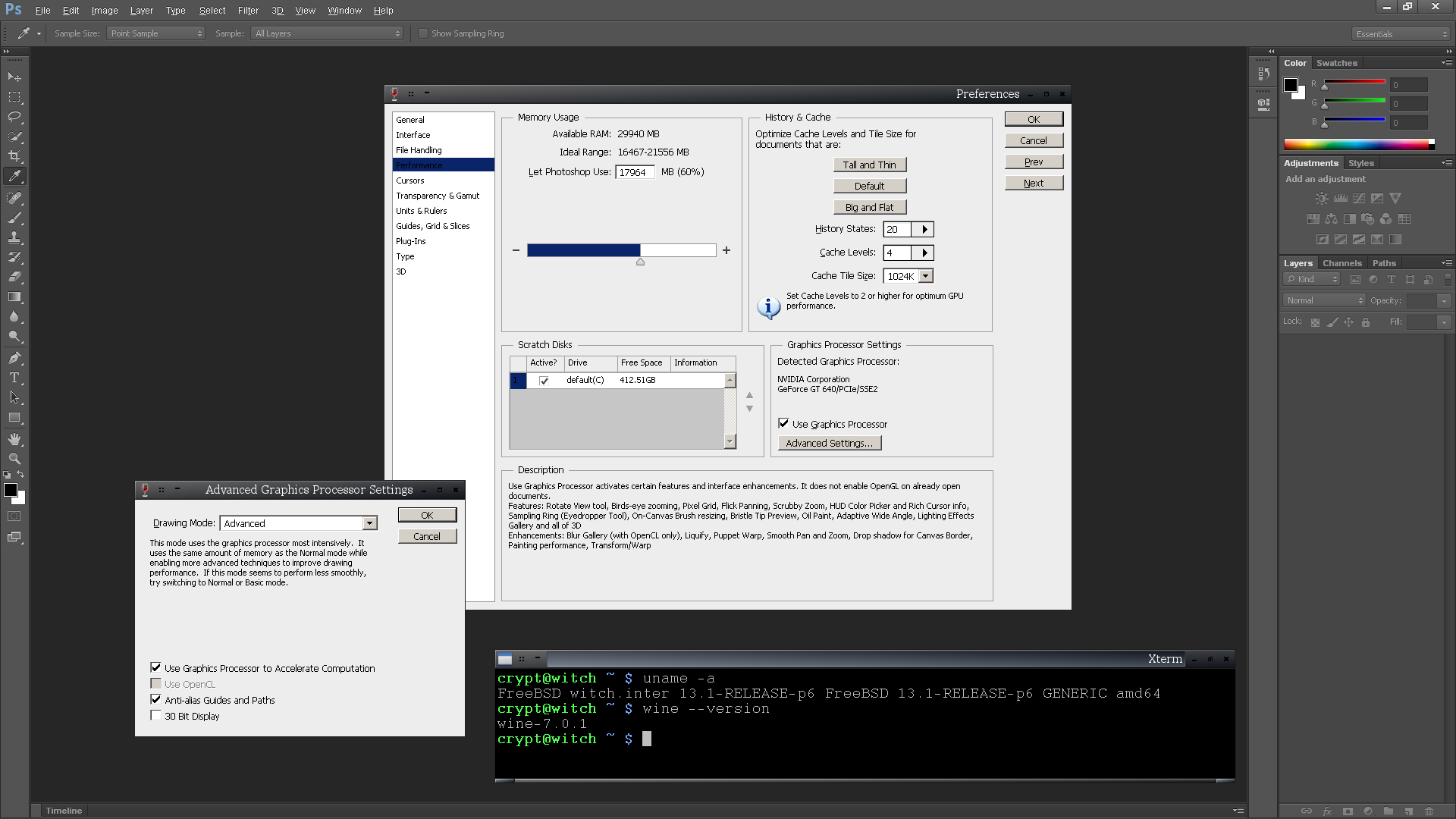Expand Drawing Mode dropdown in Advanced Settings

pos(369,522)
